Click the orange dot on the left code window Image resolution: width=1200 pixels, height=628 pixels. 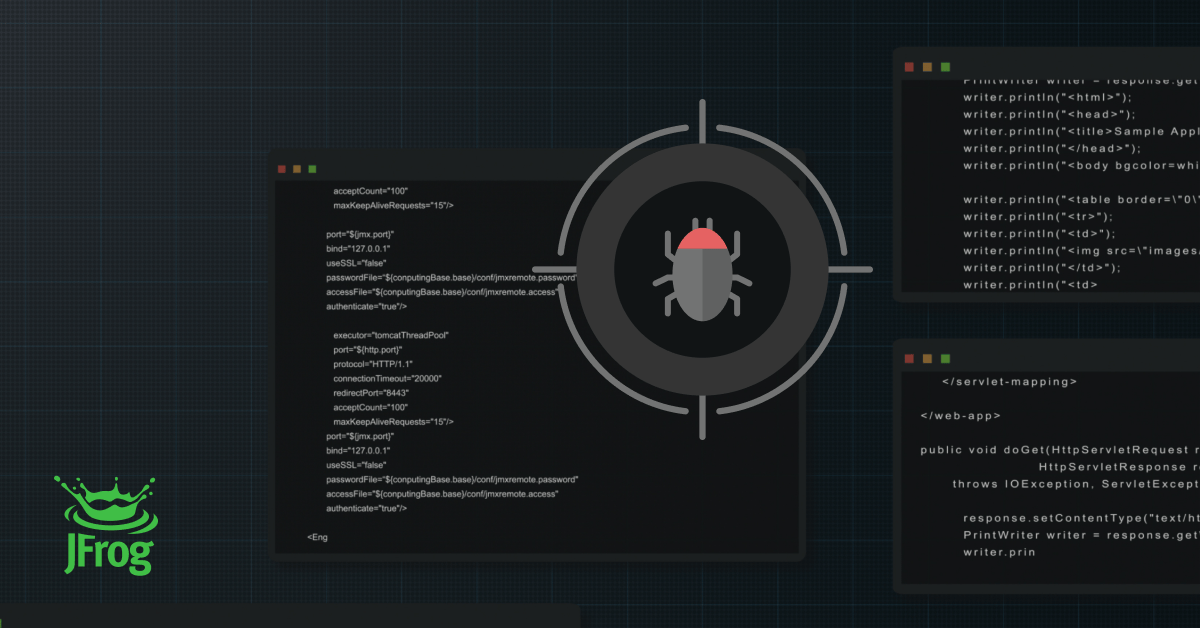click(297, 169)
